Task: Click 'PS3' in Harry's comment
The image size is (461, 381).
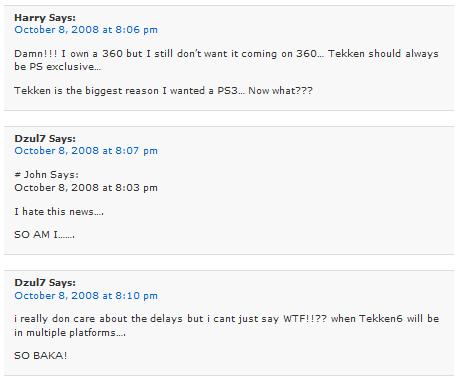Action: click(x=228, y=91)
